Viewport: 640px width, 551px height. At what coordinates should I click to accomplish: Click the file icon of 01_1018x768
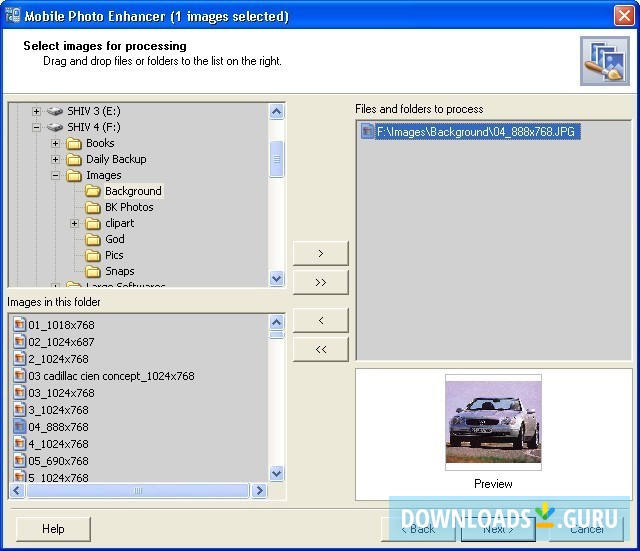(19, 324)
